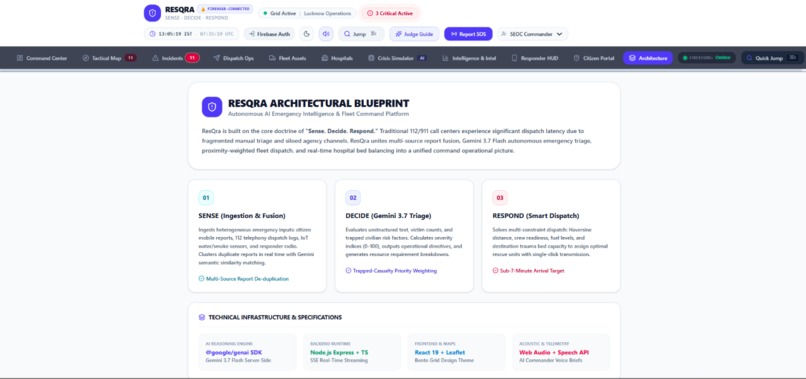This screenshot has width=806, height=379.
Task: Click the RESQRA shield logo in header
Action: (x=152, y=13)
